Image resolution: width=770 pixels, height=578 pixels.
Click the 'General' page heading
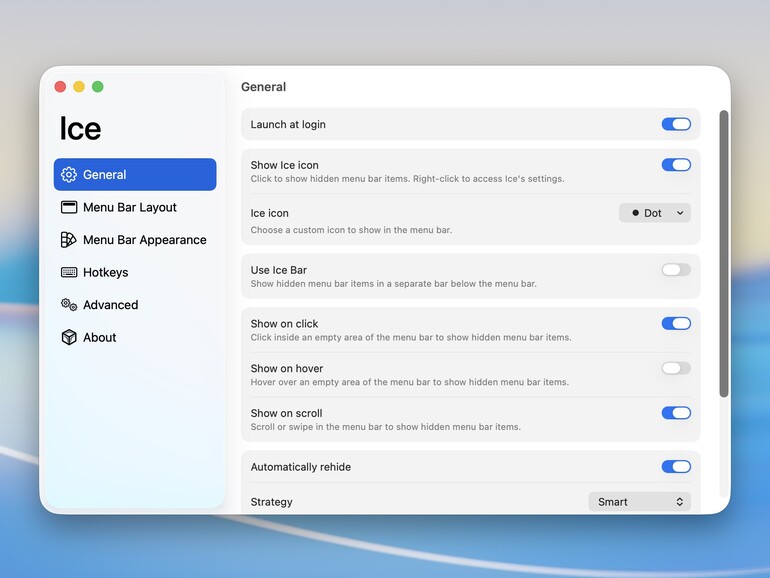click(x=263, y=87)
